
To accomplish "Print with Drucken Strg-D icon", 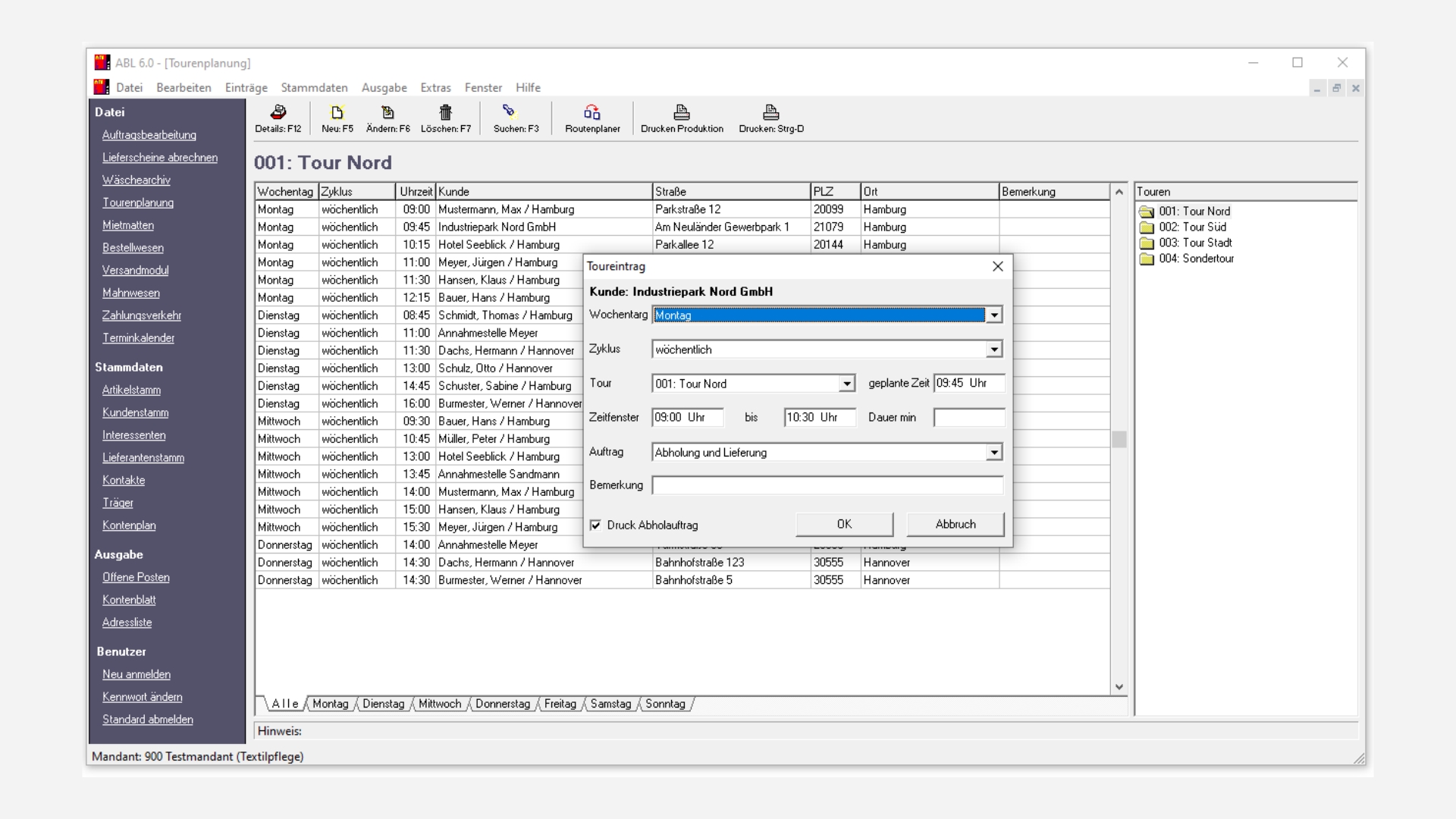I will tap(771, 112).
